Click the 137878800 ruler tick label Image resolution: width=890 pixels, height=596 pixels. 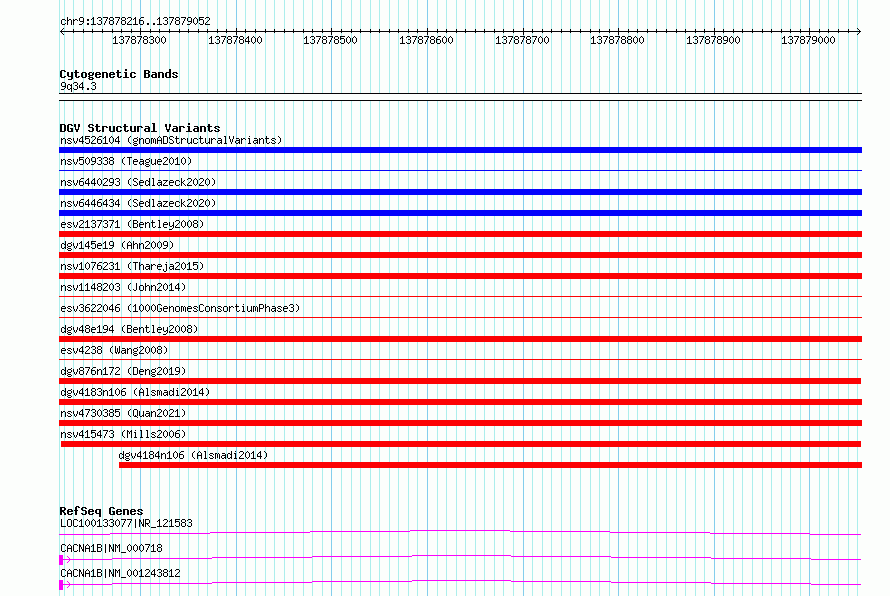(x=617, y=40)
